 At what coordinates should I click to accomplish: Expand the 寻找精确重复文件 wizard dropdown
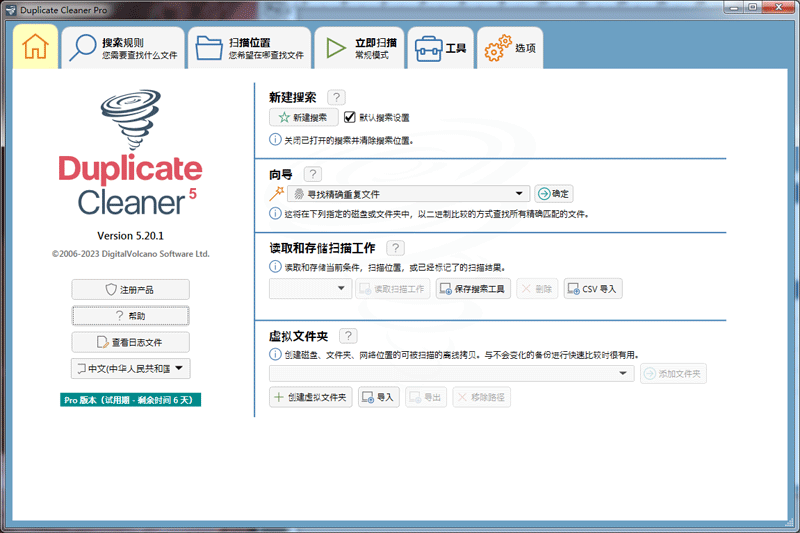(x=408, y=194)
